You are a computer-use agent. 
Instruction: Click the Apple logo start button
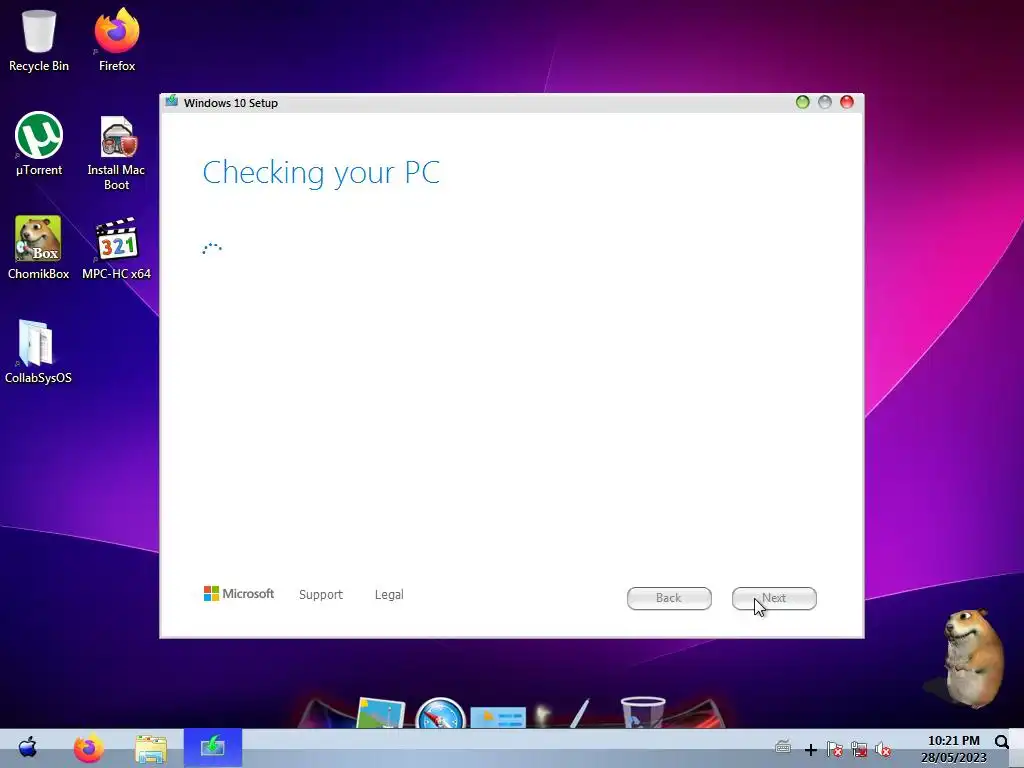(27, 747)
